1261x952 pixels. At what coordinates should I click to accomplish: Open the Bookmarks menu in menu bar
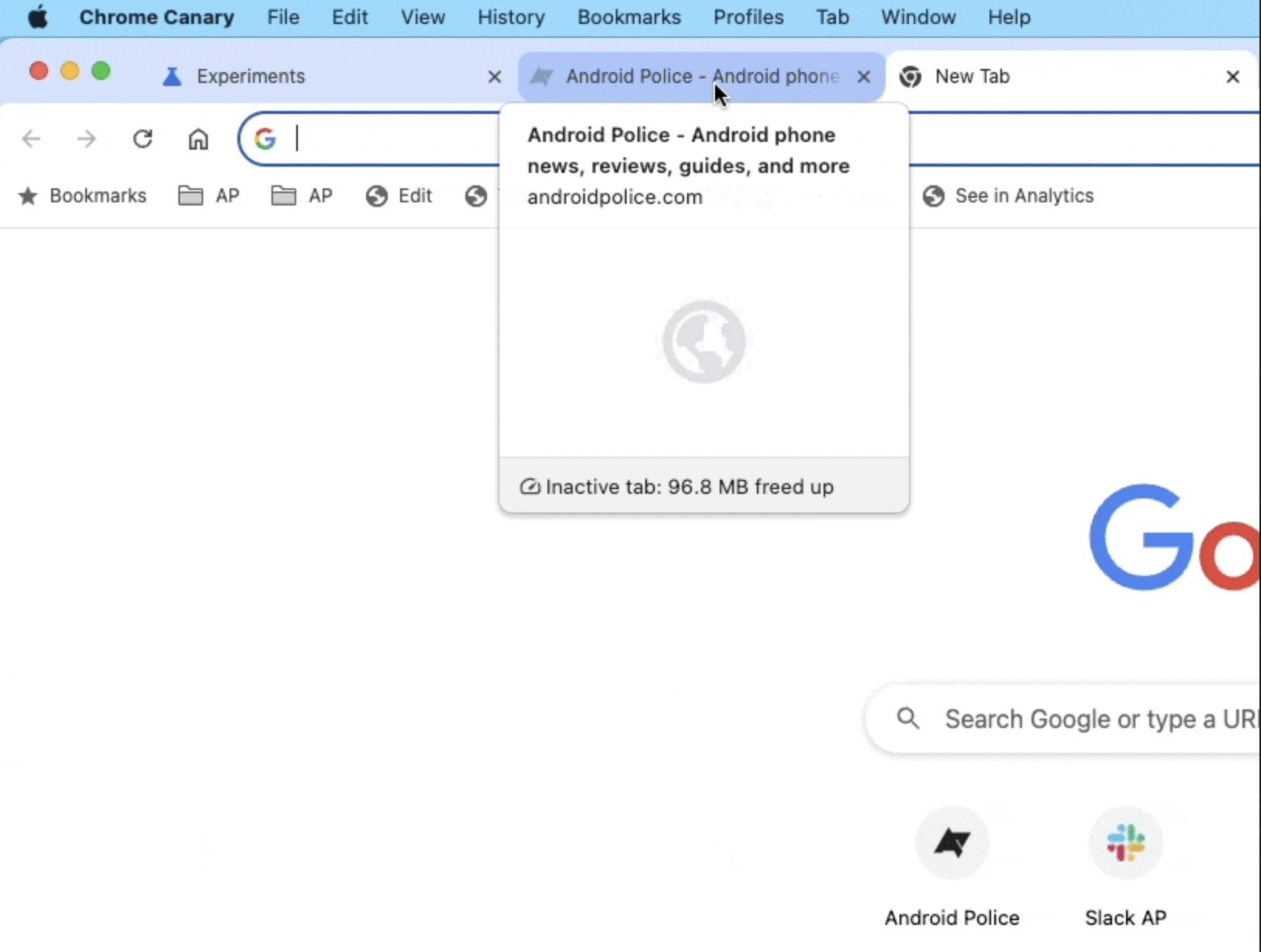click(x=629, y=17)
